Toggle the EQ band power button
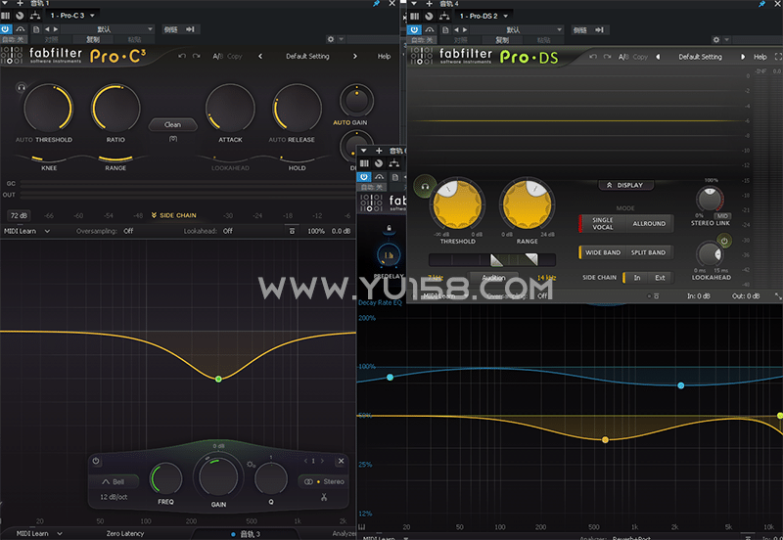 click(x=96, y=461)
